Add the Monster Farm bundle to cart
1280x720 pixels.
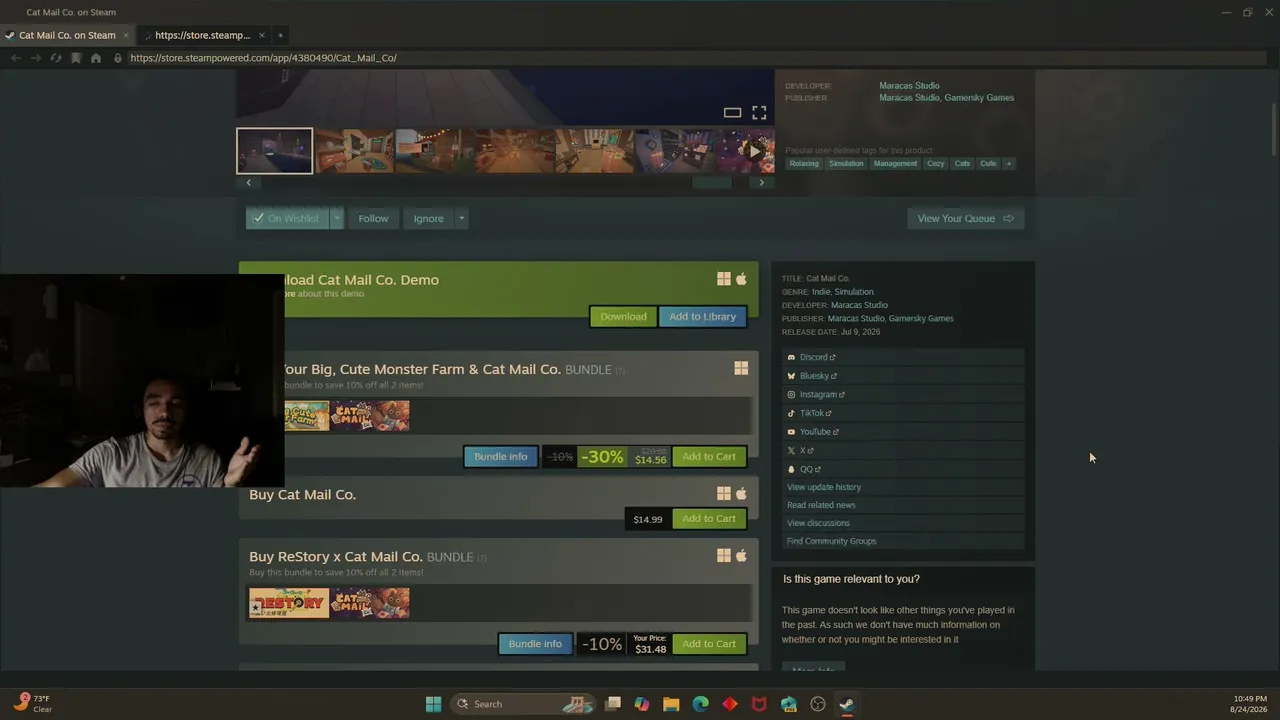(709, 457)
